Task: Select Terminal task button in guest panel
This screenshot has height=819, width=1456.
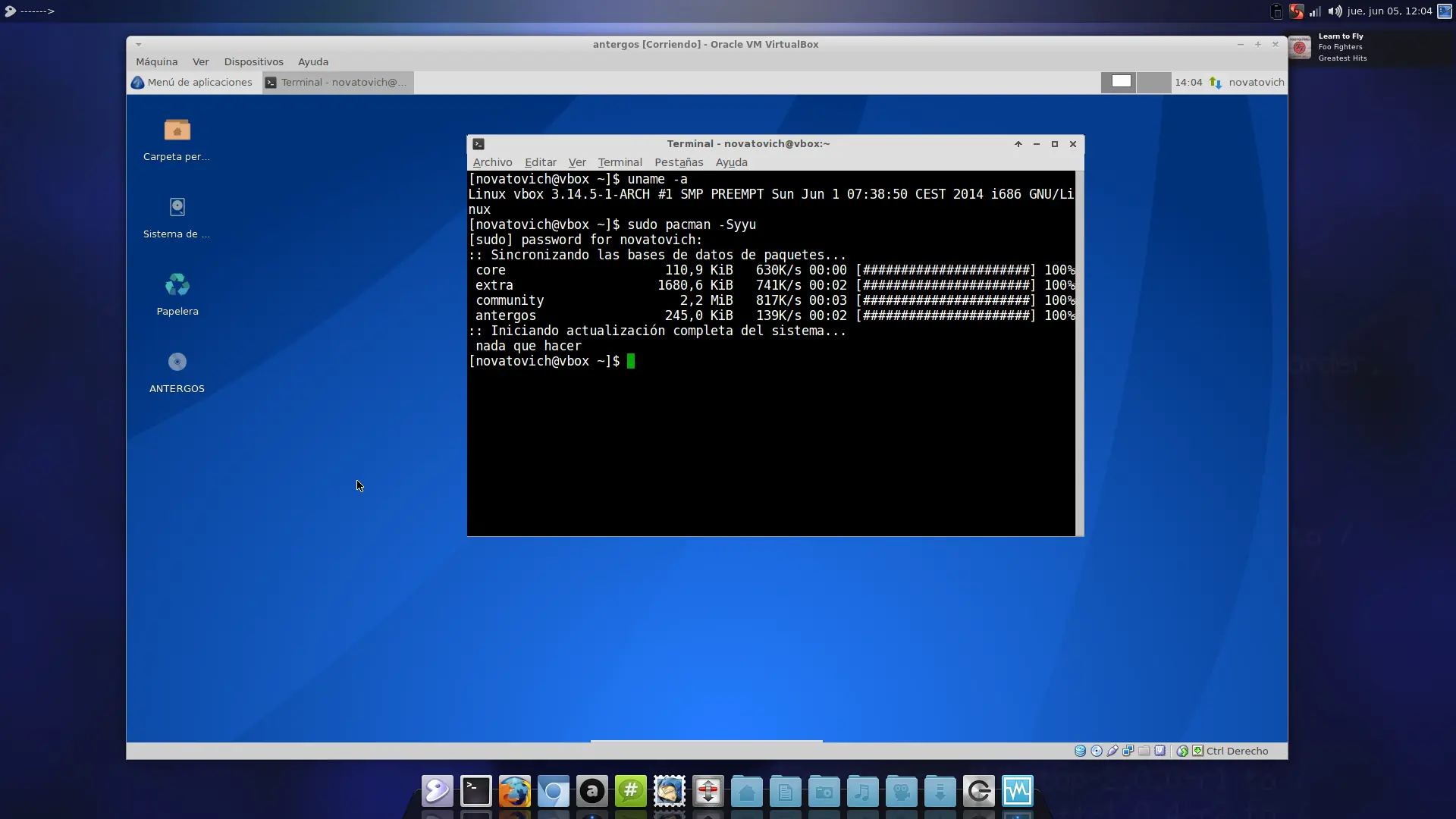Action: (338, 82)
